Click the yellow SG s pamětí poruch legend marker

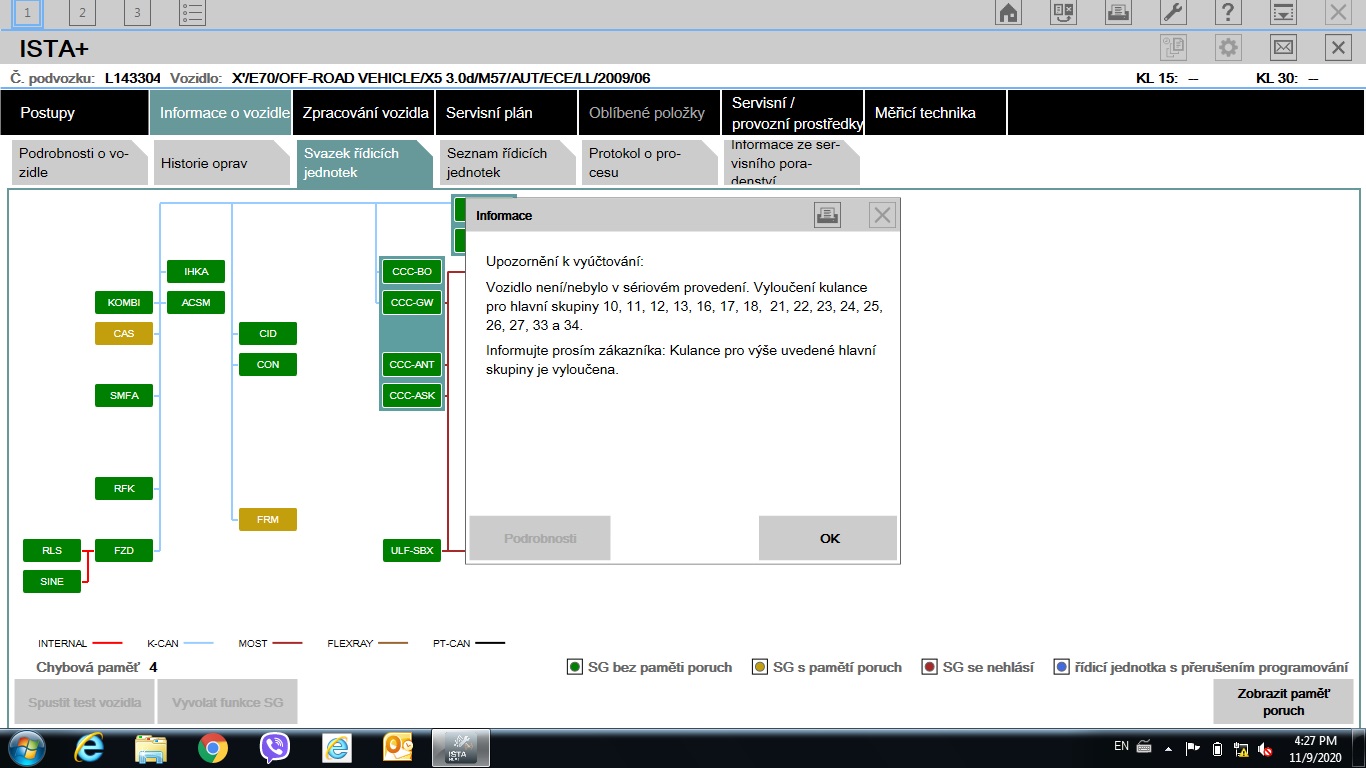760,667
